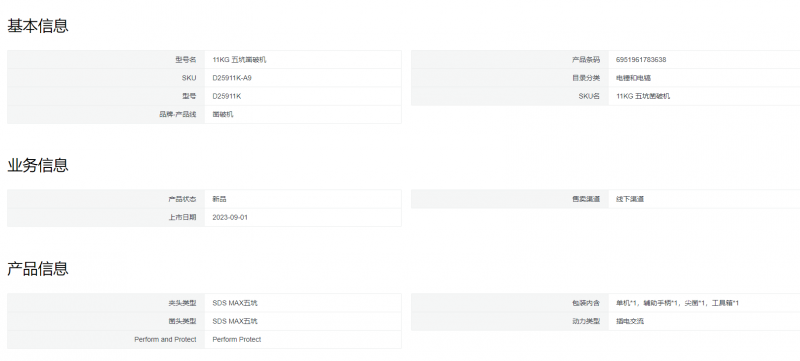
Task: Select the SKU名 value 11KG 五坑凿破机
Action: pyautogui.click(x=643, y=96)
